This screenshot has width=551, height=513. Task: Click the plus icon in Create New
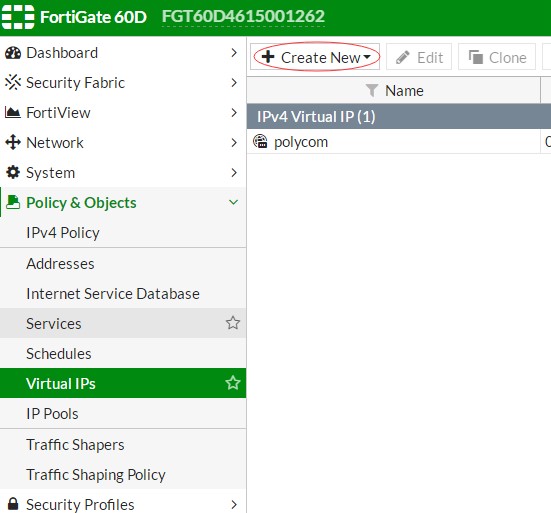[x=268, y=57]
